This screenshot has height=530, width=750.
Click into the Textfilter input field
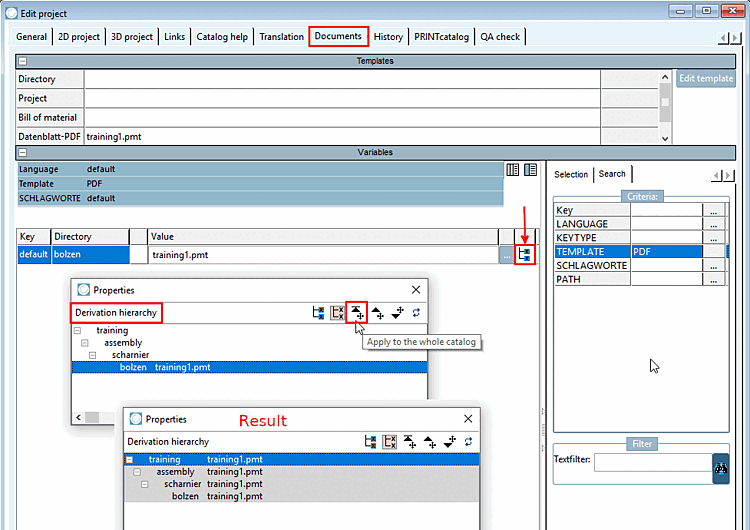pos(653,463)
